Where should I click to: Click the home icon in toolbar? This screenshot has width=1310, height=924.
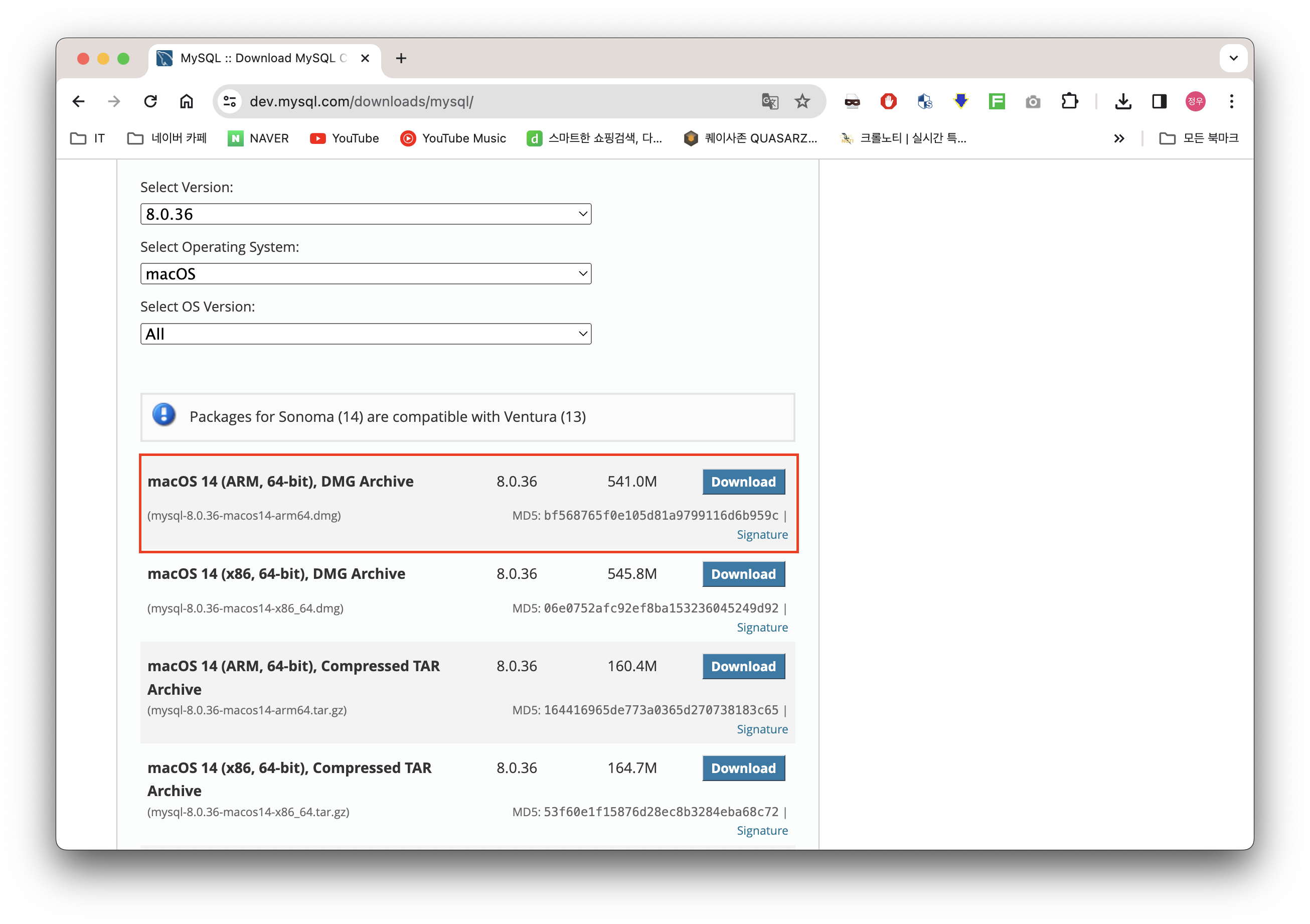[187, 102]
